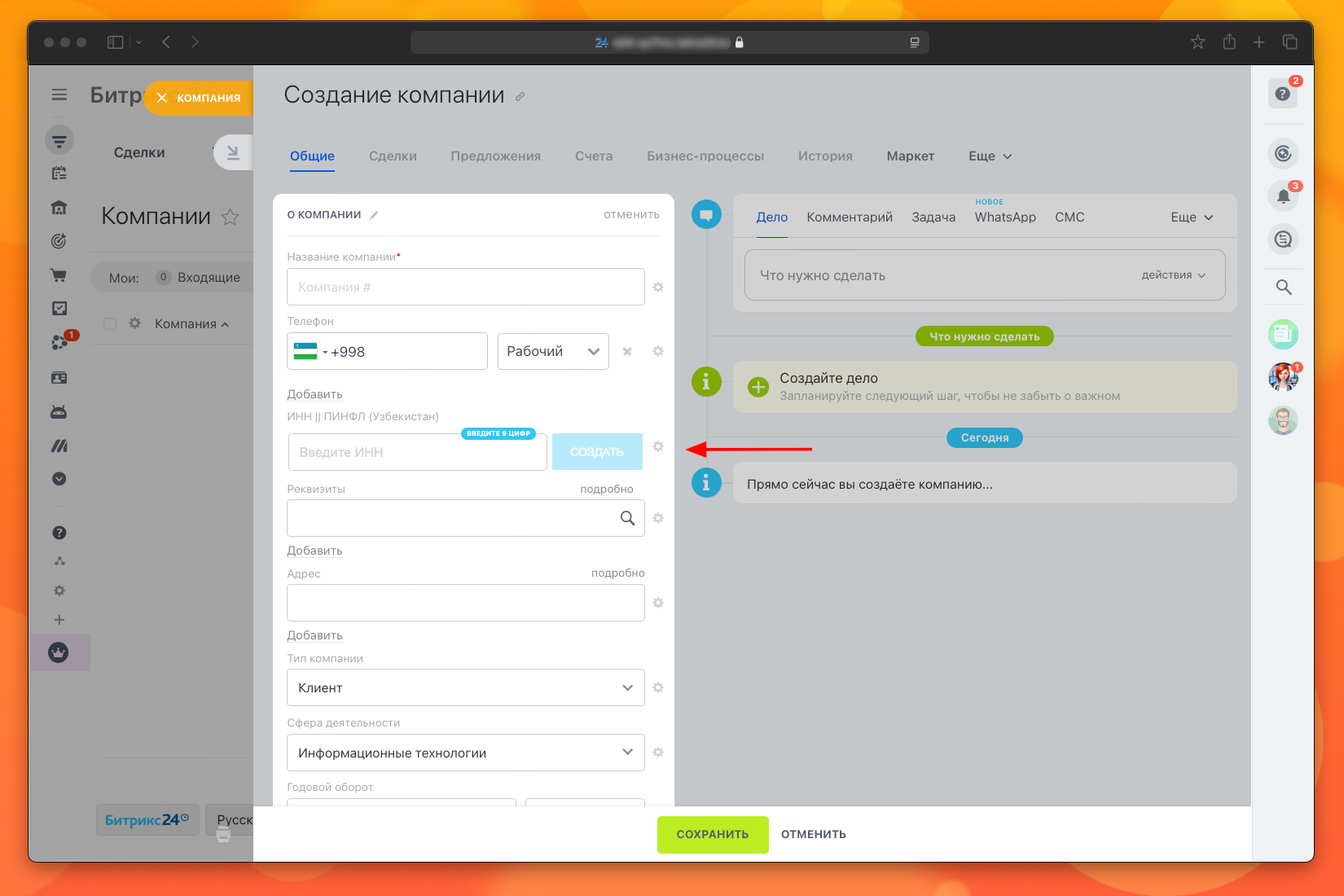Click the Введите ИНН input field
The width and height of the screenshot is (1344, 896).
tap(418, 452)
